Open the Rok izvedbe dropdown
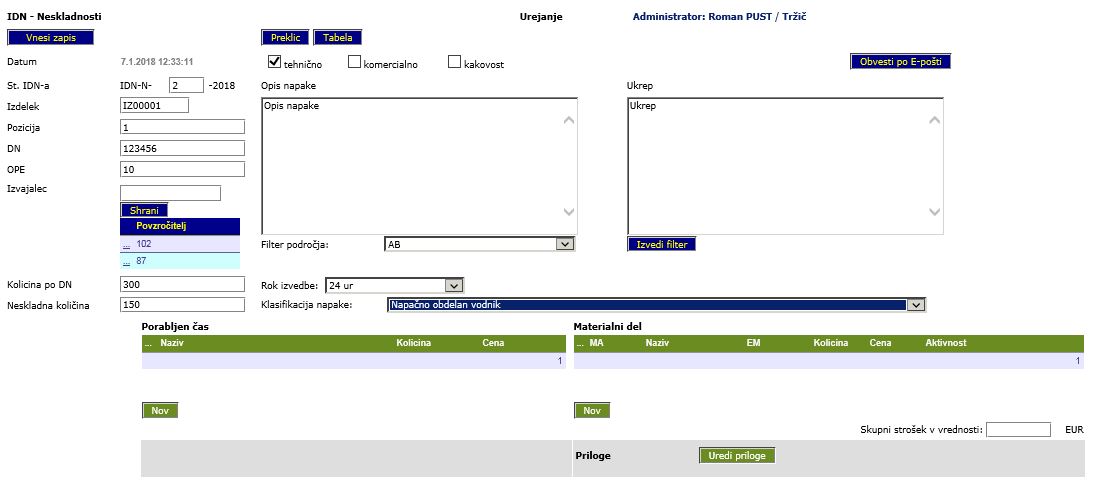 tap(453, 285)
